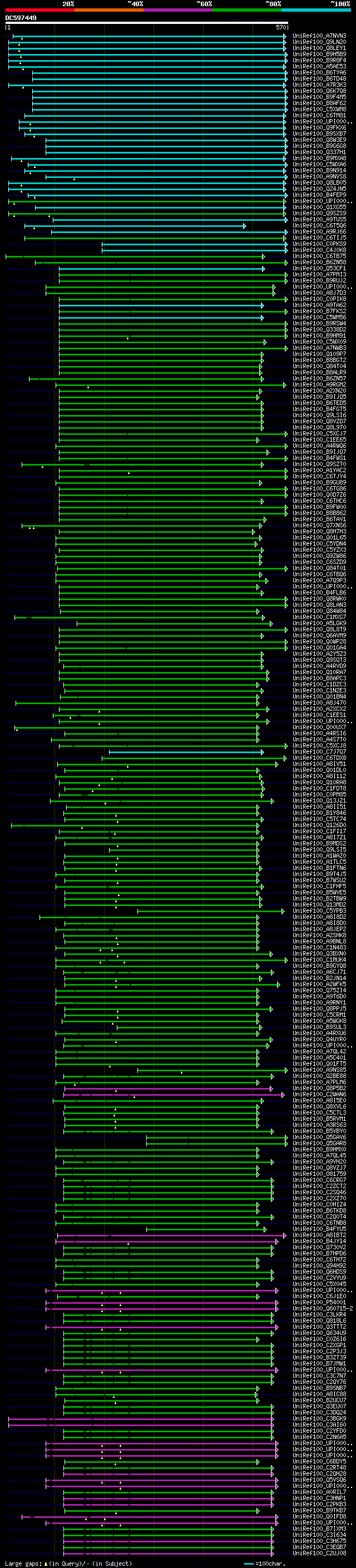Select hit UniRef100_A7NVN3
The height and width of the screenshot is (1568, 356).
319,36
